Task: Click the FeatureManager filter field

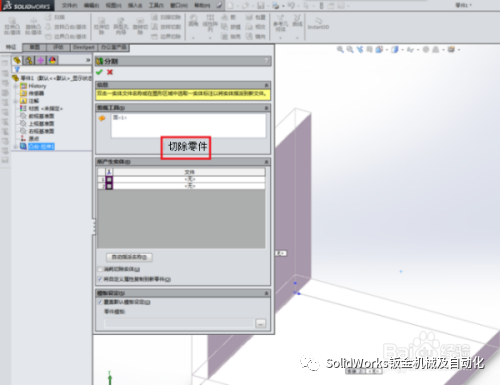Action: (x=52, y=69)
